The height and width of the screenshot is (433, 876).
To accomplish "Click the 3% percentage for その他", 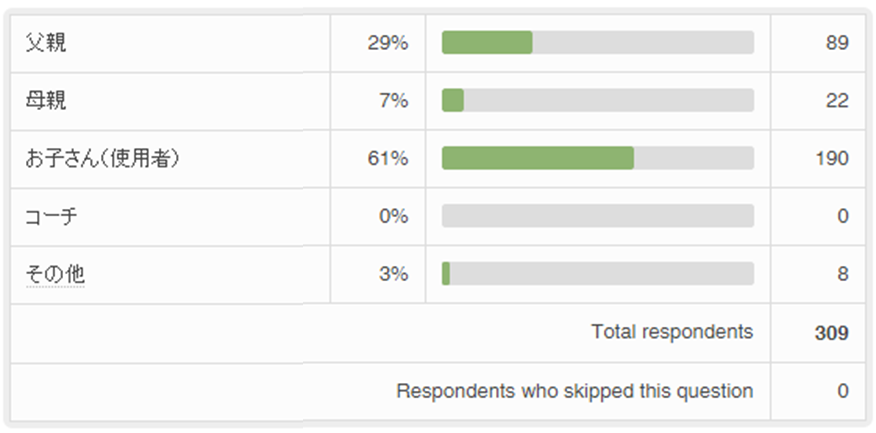I will pos(392,274).
